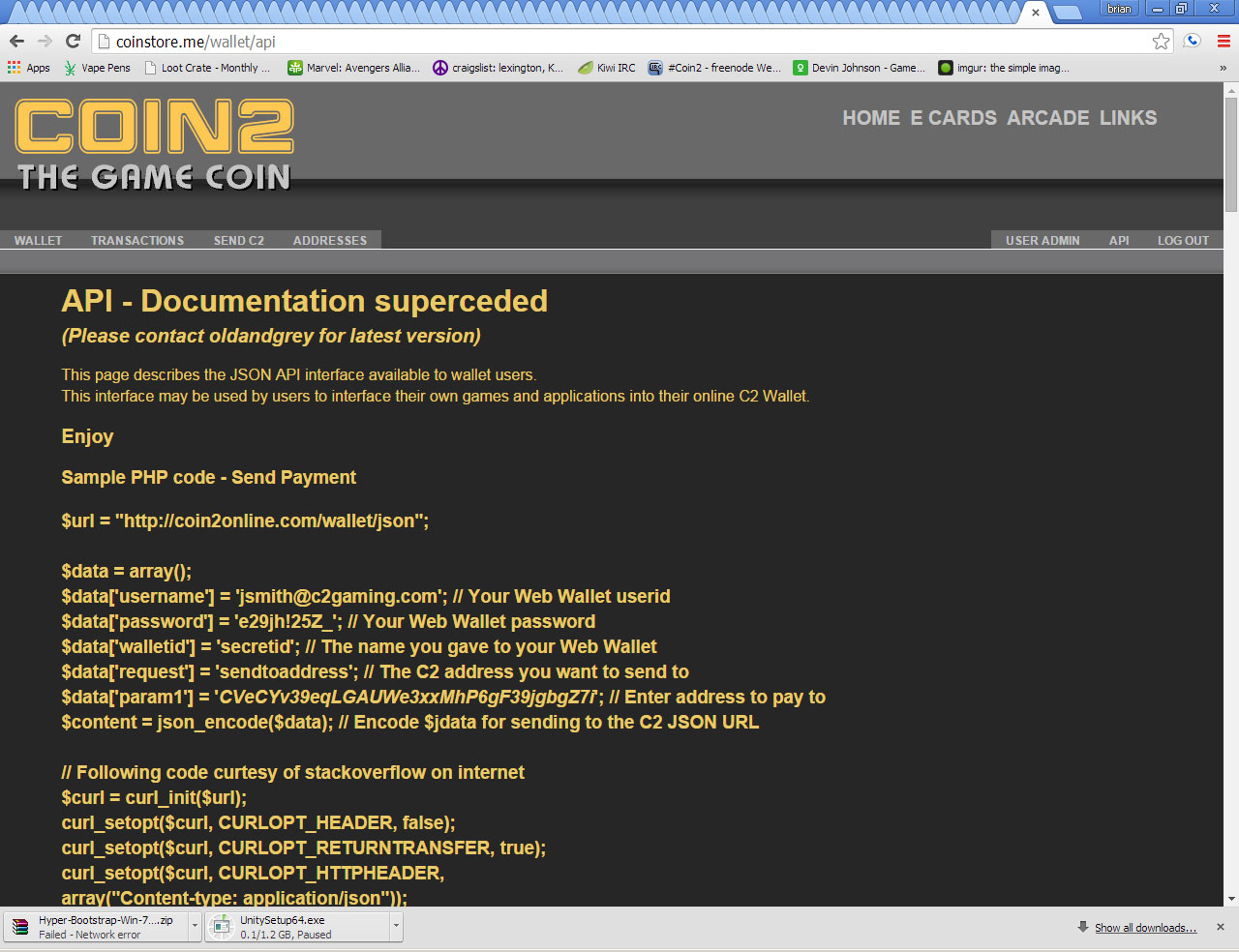Click the blue extension icon beside the star
1239x952 pixels.
(x=1193, y=41)
